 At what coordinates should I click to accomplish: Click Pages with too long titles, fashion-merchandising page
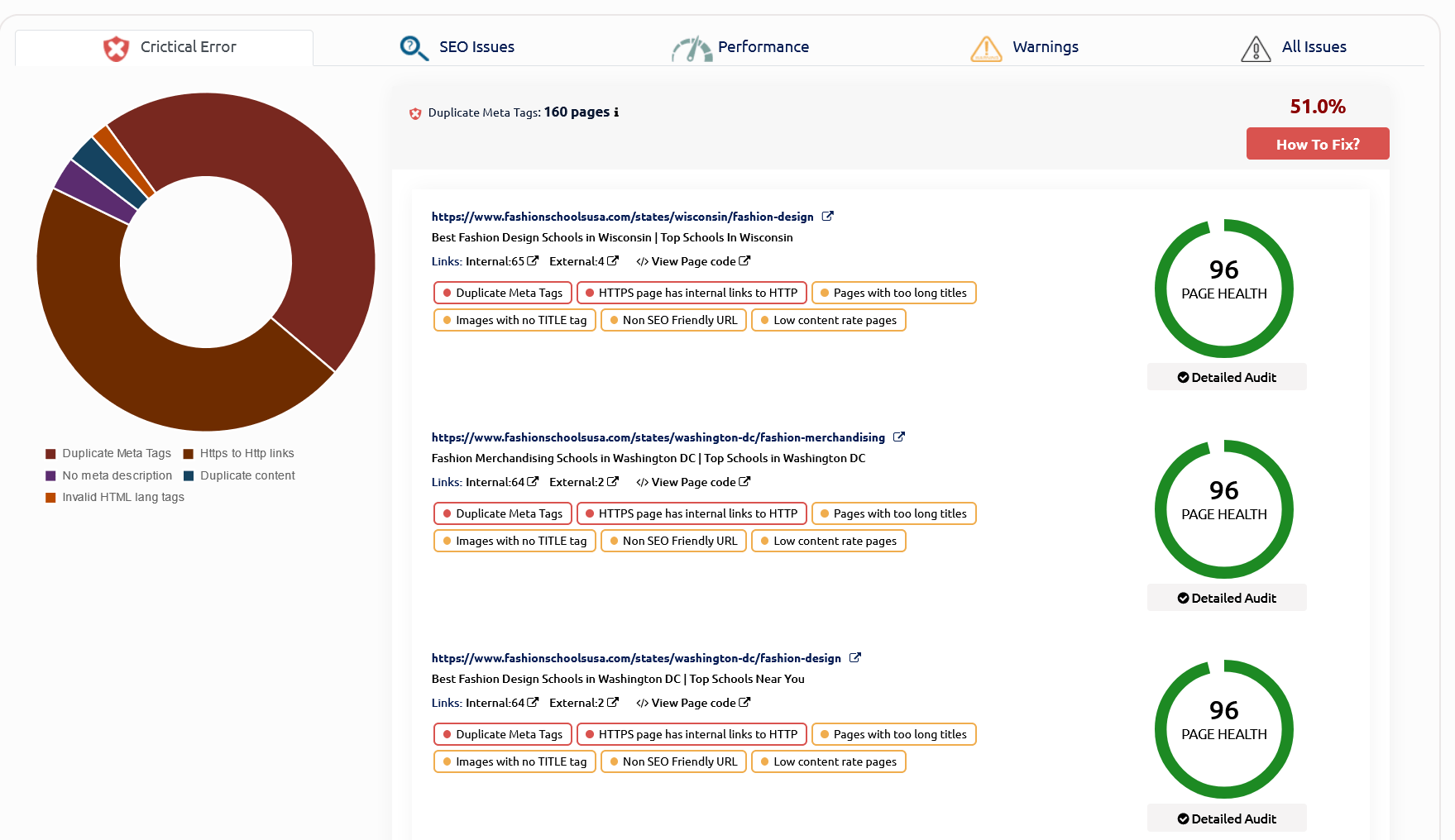pyautogui.click(x=894, y=513)
